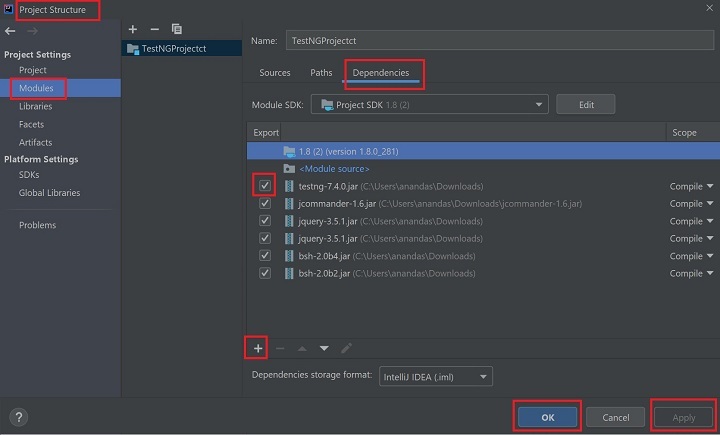Remove dependency using the minus icon
The height and width of the screenshot is (435, 720).
(x=280, y=348)
